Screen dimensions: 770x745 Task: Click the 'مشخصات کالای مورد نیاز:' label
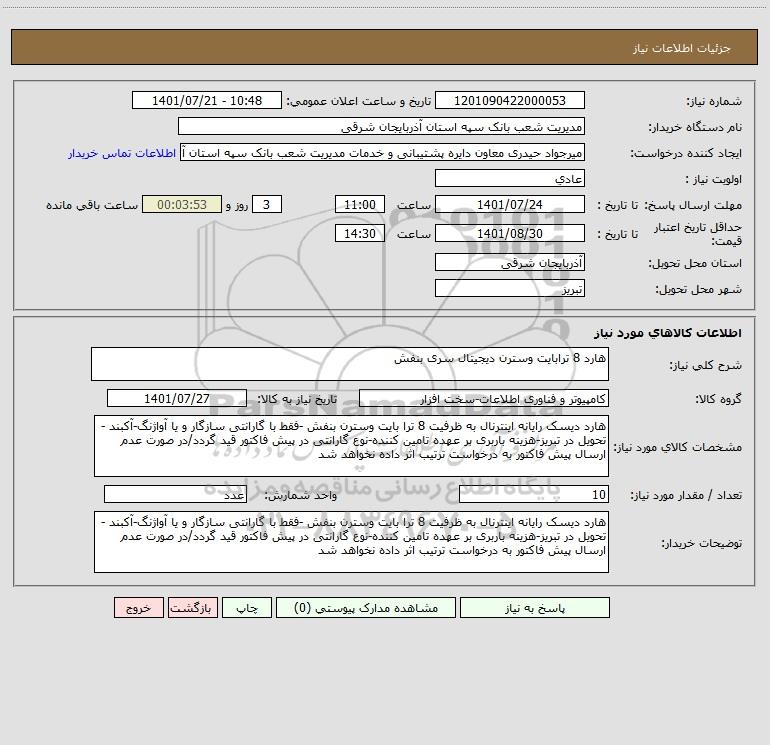[678, 447]
